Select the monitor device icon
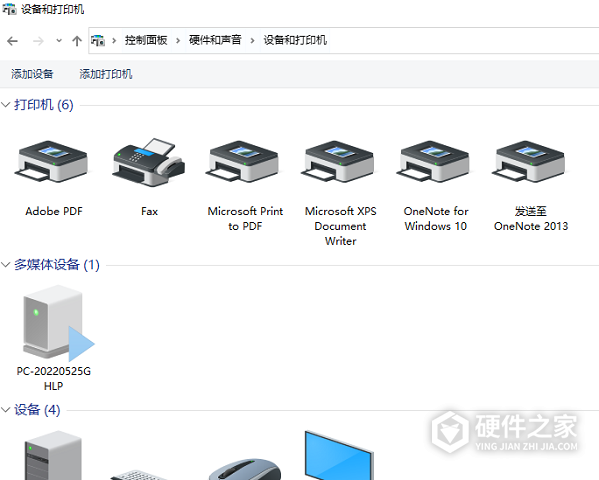Screen dimensions: 599x480 pos(339,455)
